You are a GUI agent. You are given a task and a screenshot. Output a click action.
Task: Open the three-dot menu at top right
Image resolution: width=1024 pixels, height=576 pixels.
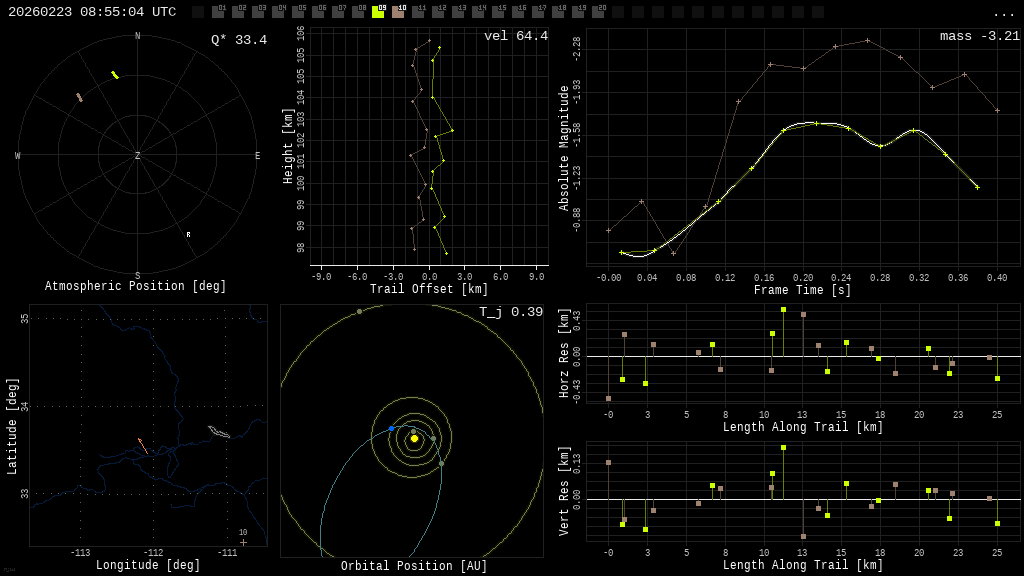click(x=1003, y=13)
